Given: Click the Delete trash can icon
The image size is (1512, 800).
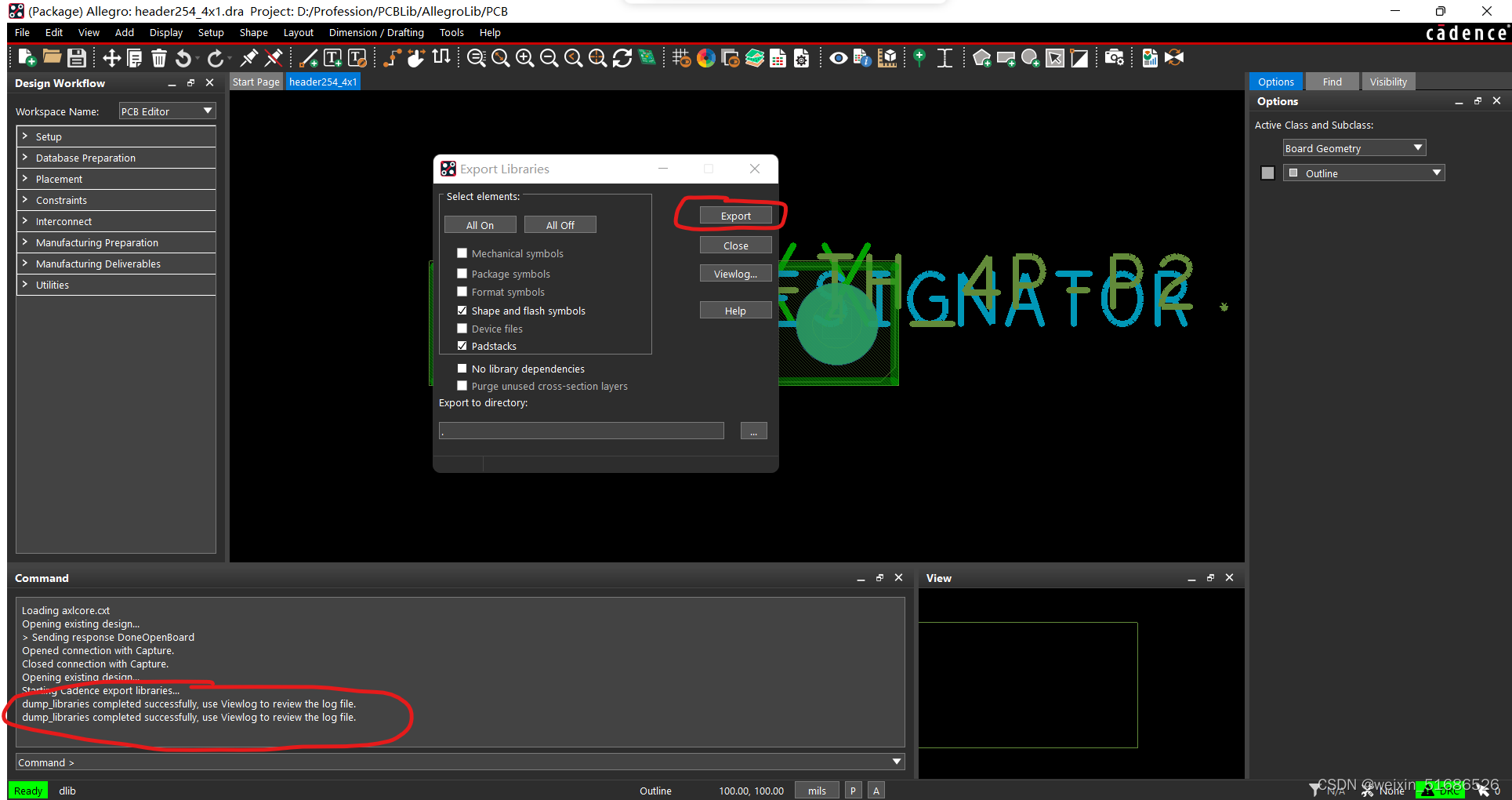Looking at the screenshot, I should coord(159,58).
